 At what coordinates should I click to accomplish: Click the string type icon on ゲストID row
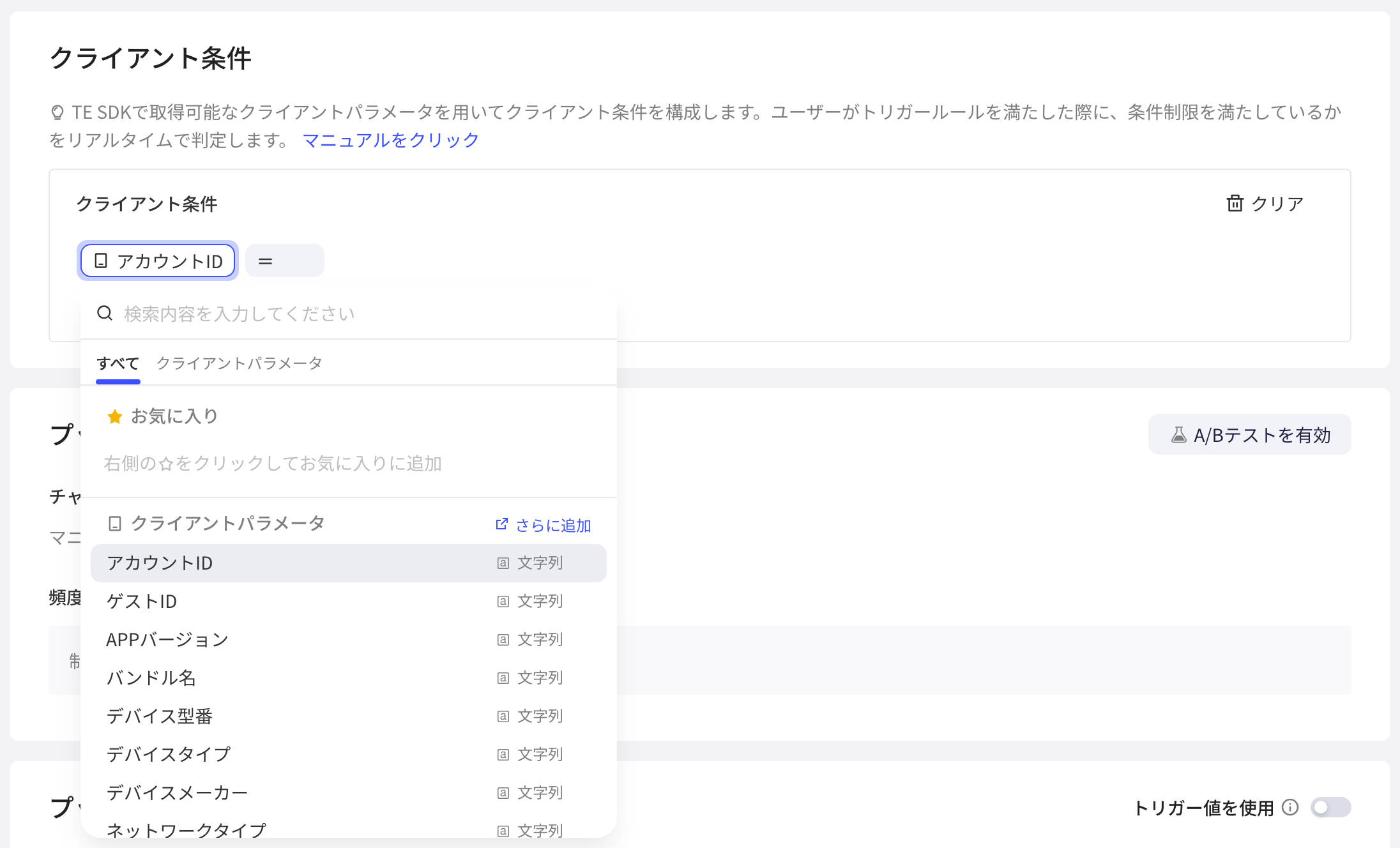coord(503,602)
